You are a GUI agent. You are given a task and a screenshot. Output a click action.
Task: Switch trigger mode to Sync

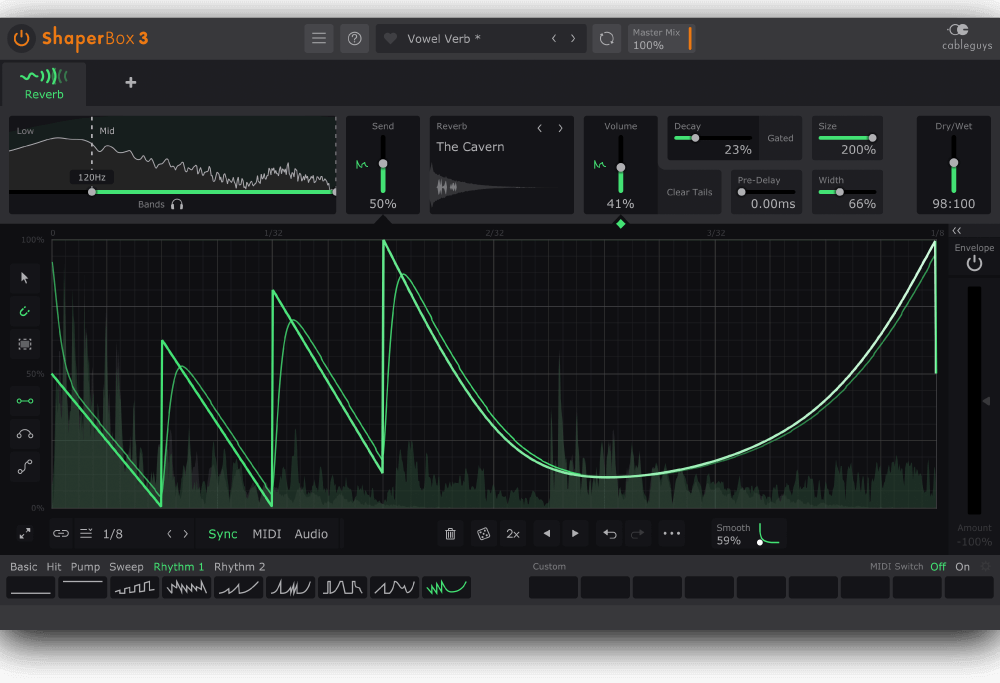click(x=223, y=534)
